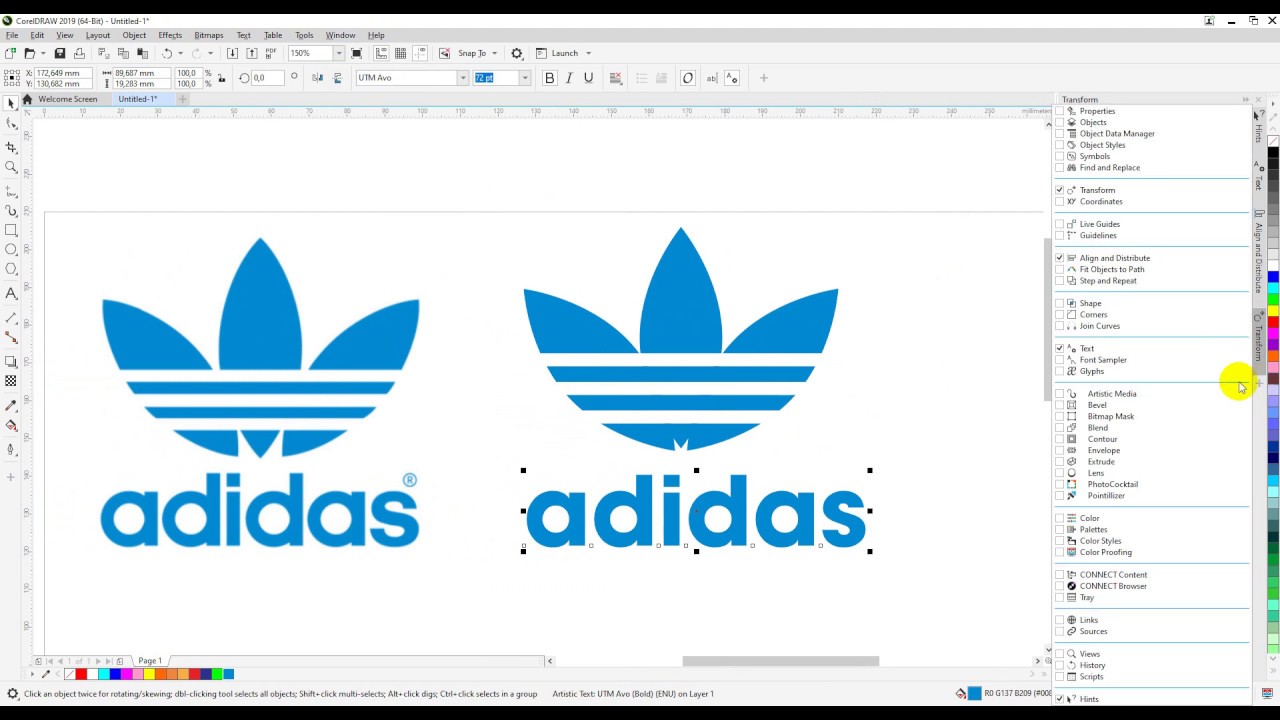Select the Page 1 tab
The image size is (1280, 720).
[x=150, y=661]
